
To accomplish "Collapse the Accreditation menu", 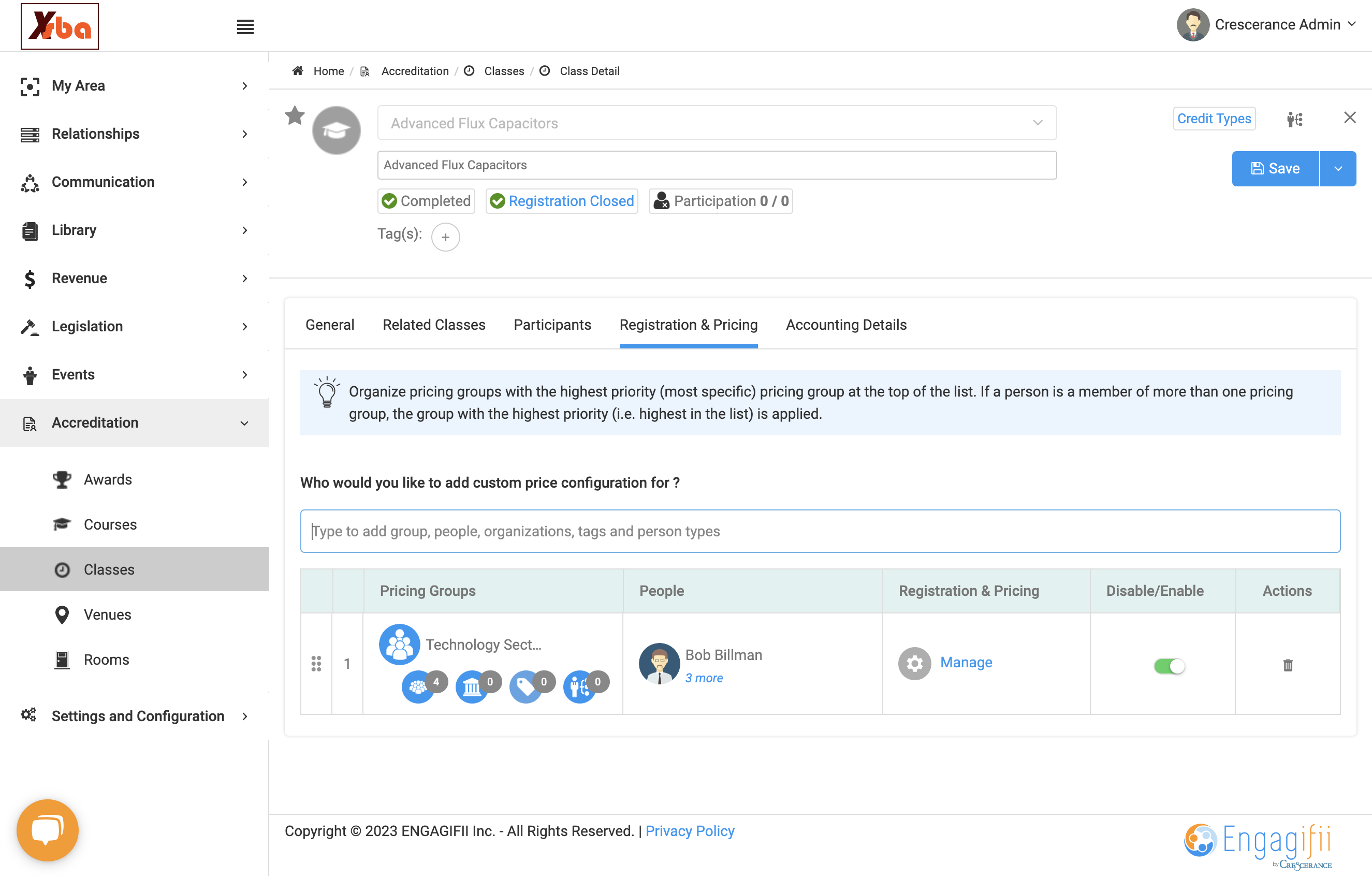I will (x=135, y=422).
